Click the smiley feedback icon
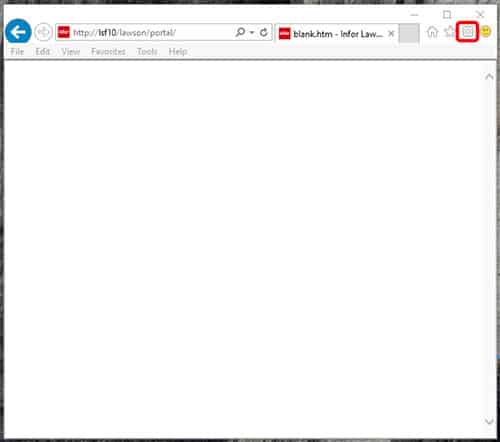 (486, 32)
